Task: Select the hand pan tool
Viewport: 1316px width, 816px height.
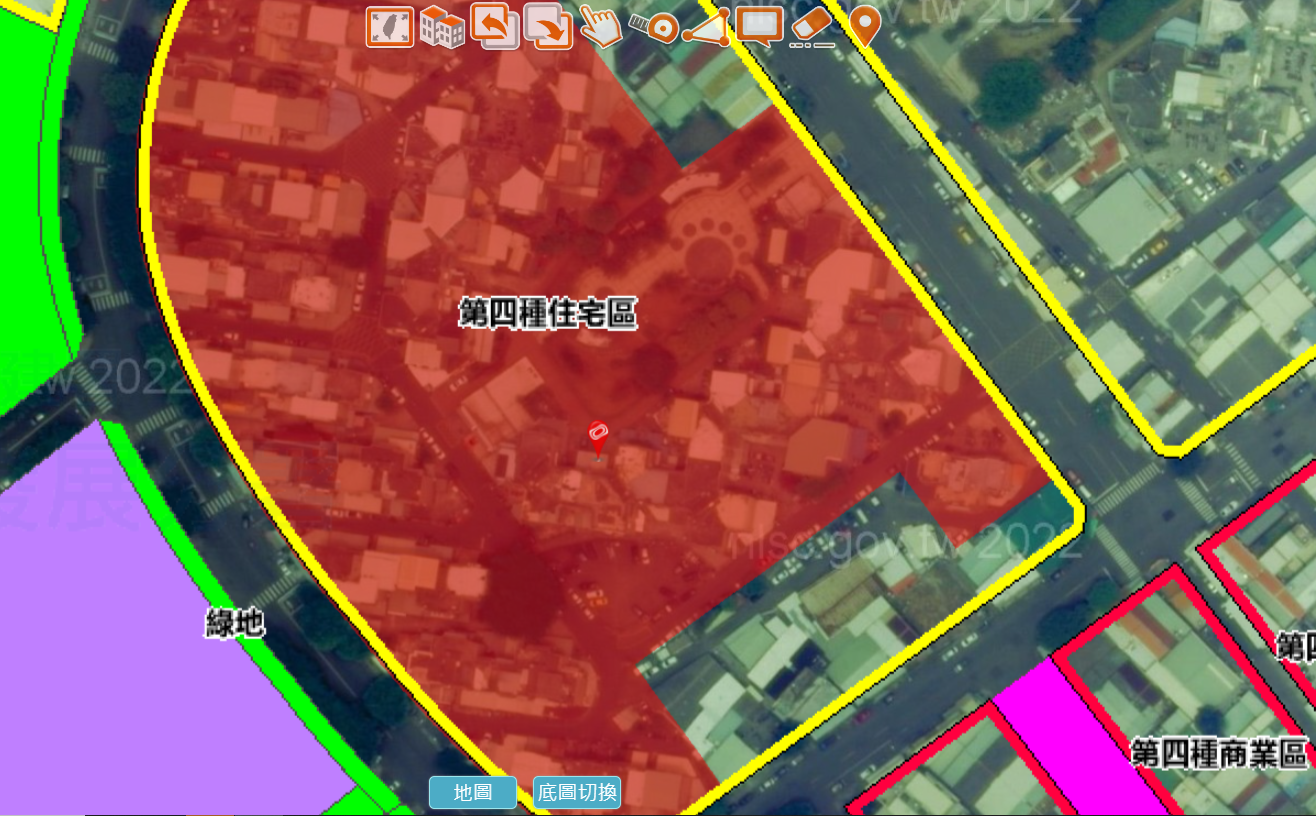Action: [600, 27]
